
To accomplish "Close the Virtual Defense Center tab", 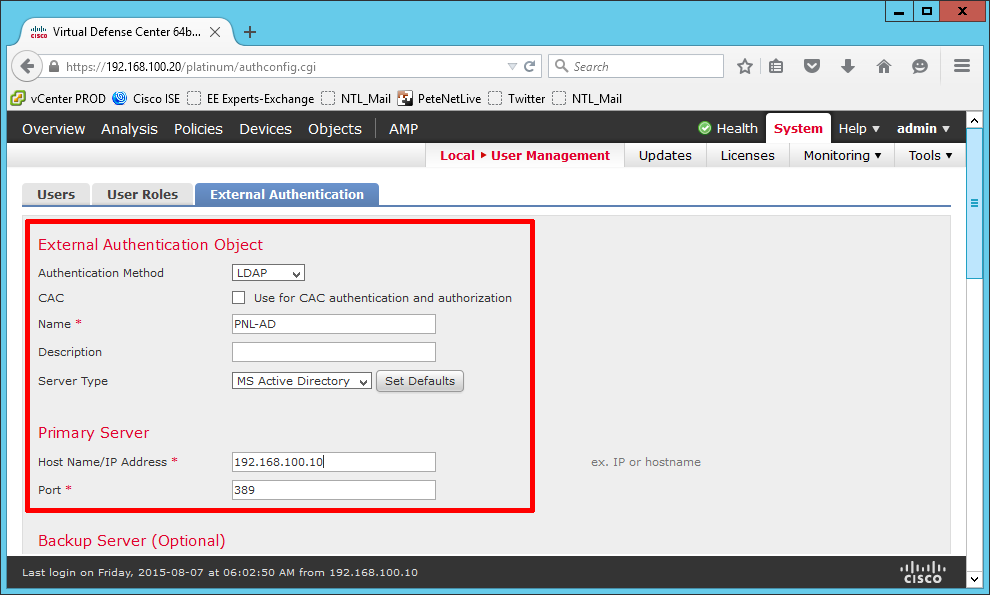I will click(215, 32).
